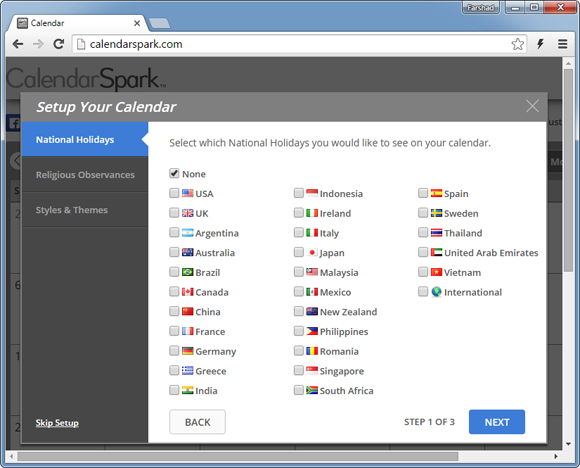Enable China national holidays checkbox

[x=174, y=311]
